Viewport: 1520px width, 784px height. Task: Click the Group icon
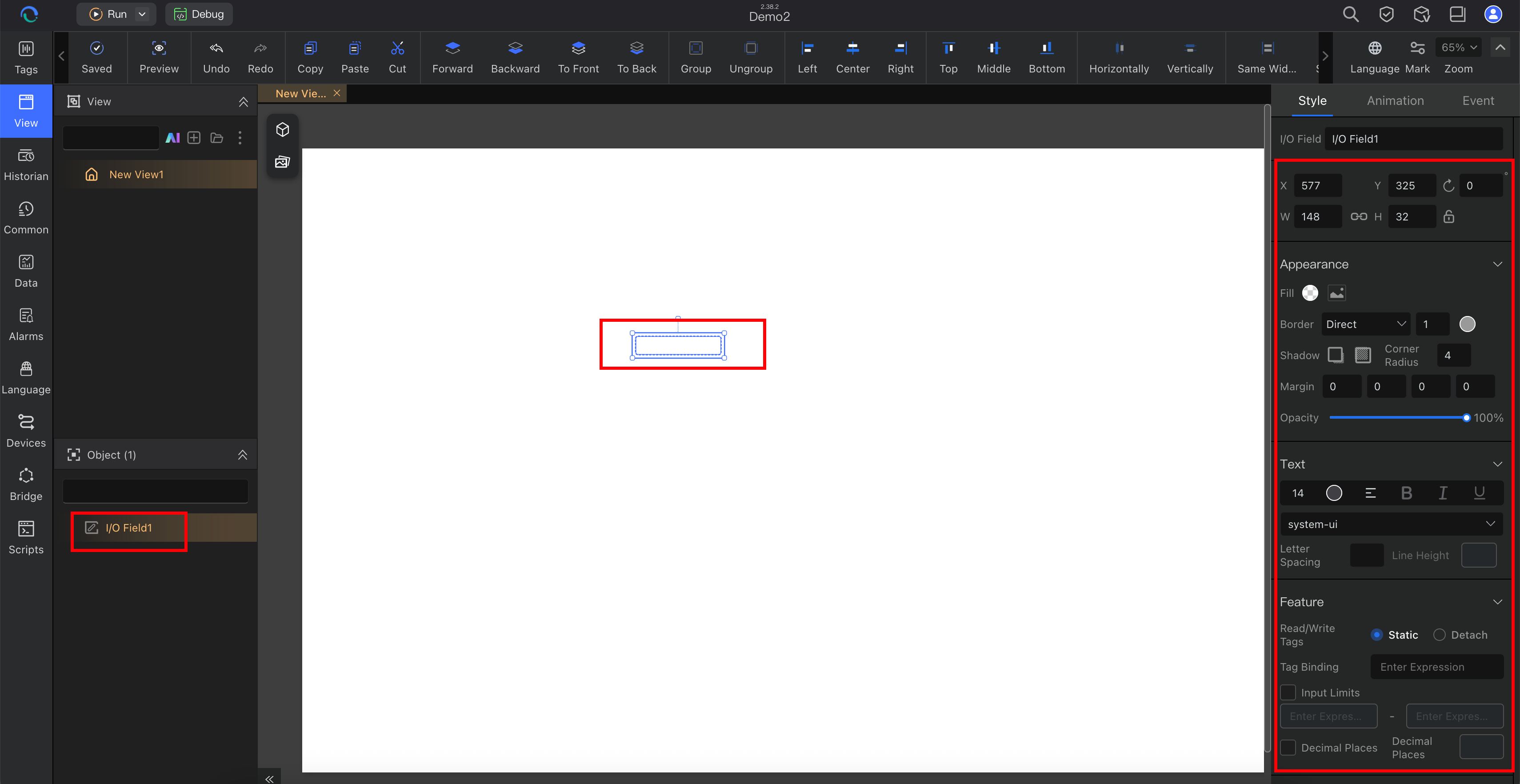[x=696, y=48]
